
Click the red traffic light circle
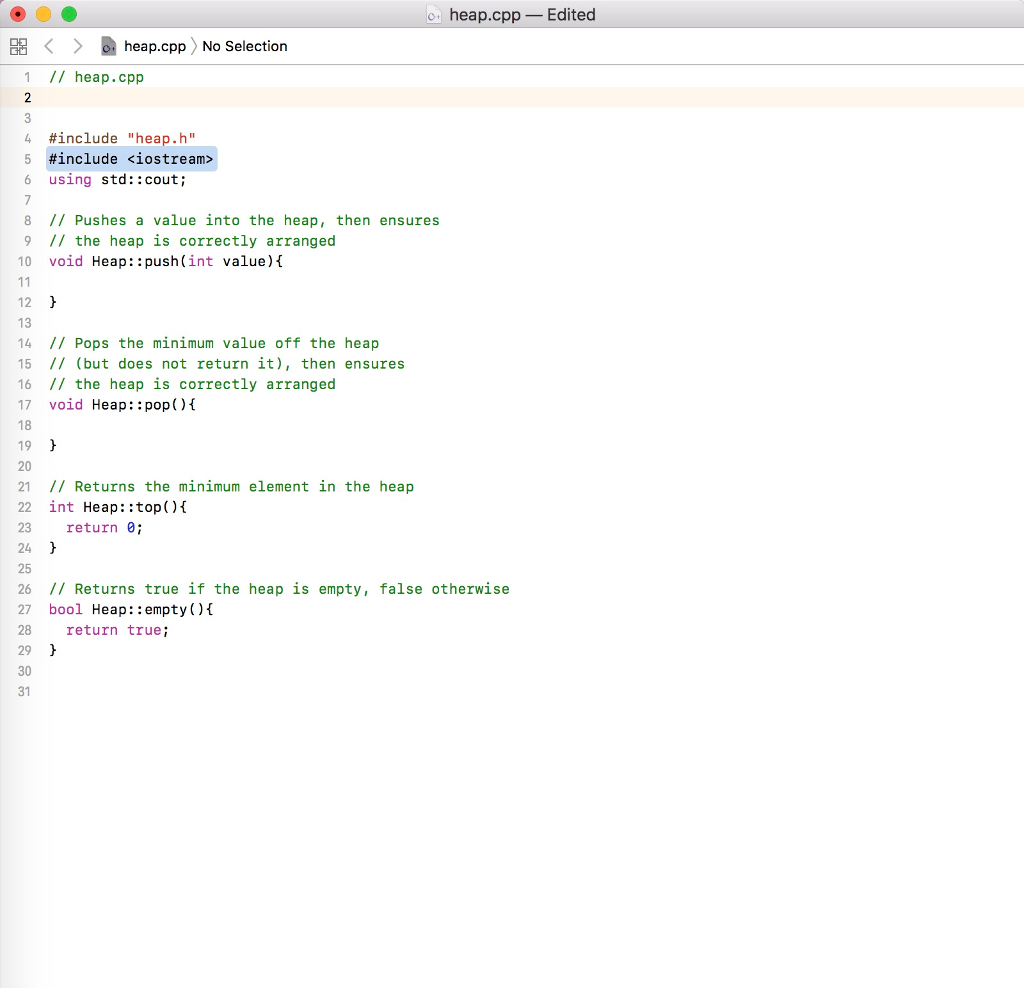point(18,14)
